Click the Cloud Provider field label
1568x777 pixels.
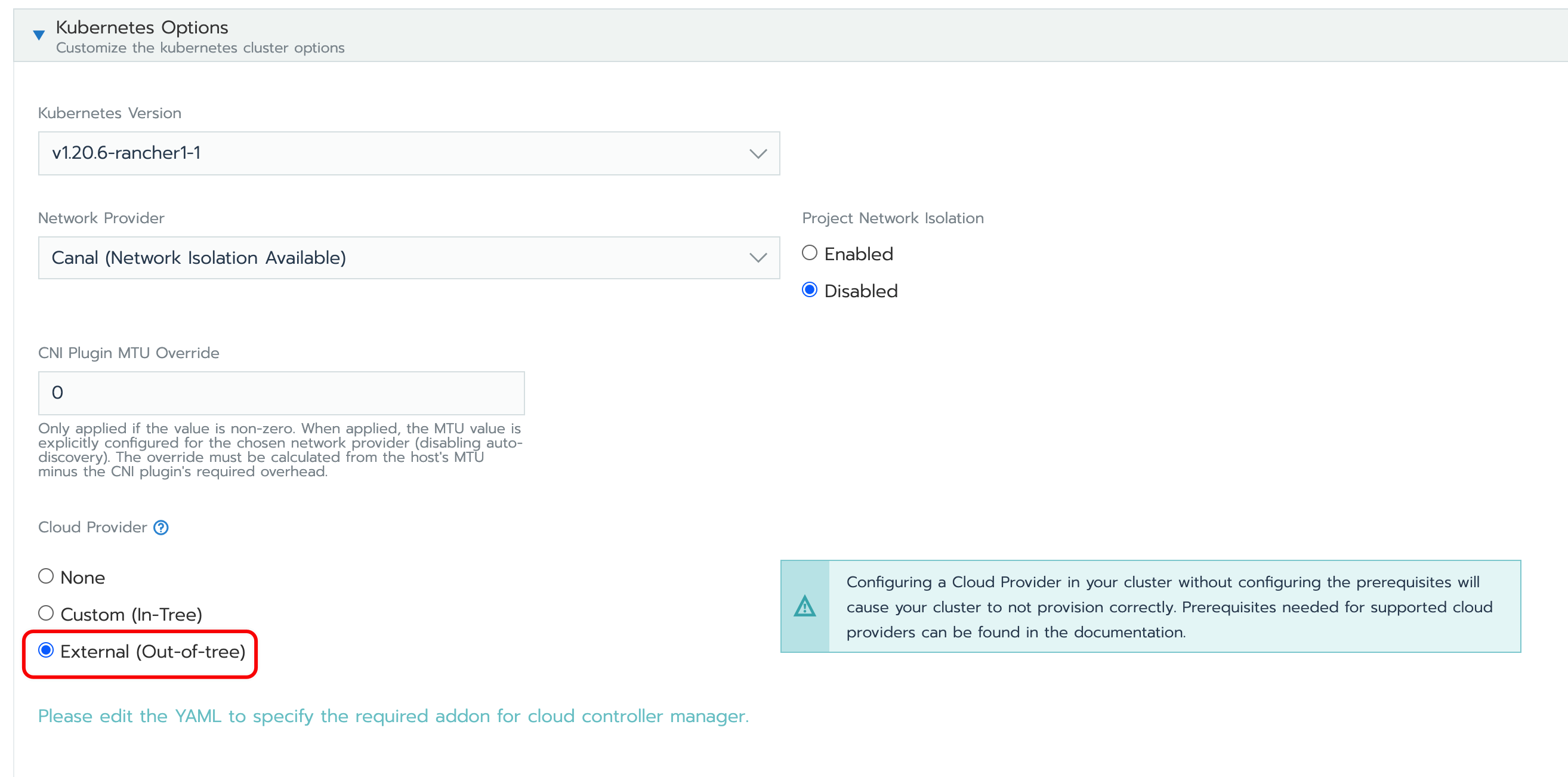coord(92,528)
